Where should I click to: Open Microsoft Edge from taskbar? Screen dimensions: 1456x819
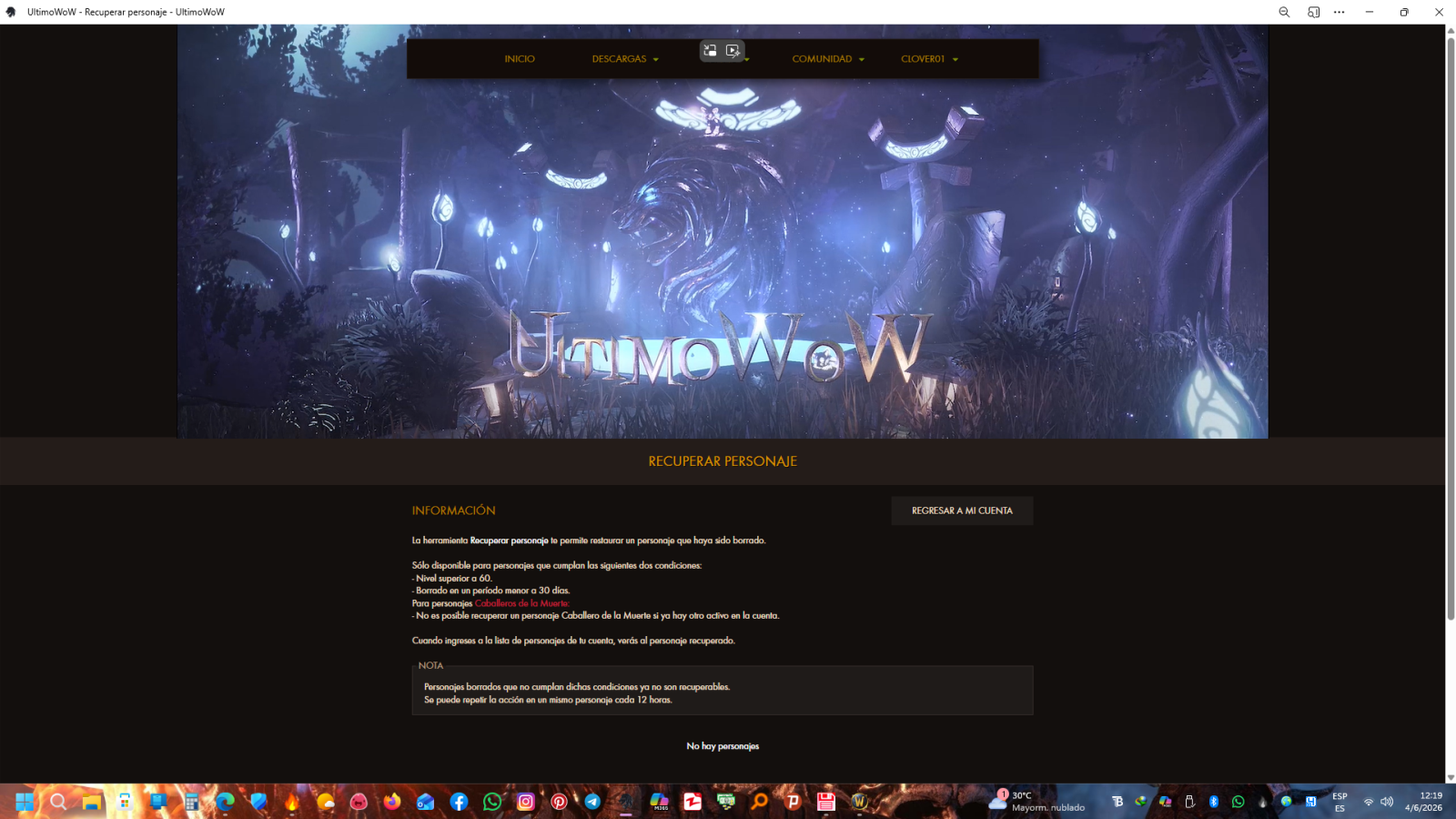225,802
